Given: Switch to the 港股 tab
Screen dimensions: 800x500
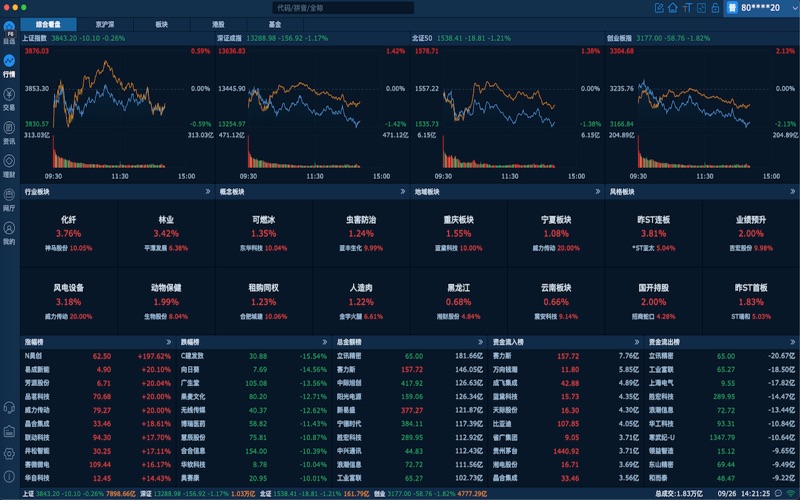Looking at the screenshot, I should [218, 22].
